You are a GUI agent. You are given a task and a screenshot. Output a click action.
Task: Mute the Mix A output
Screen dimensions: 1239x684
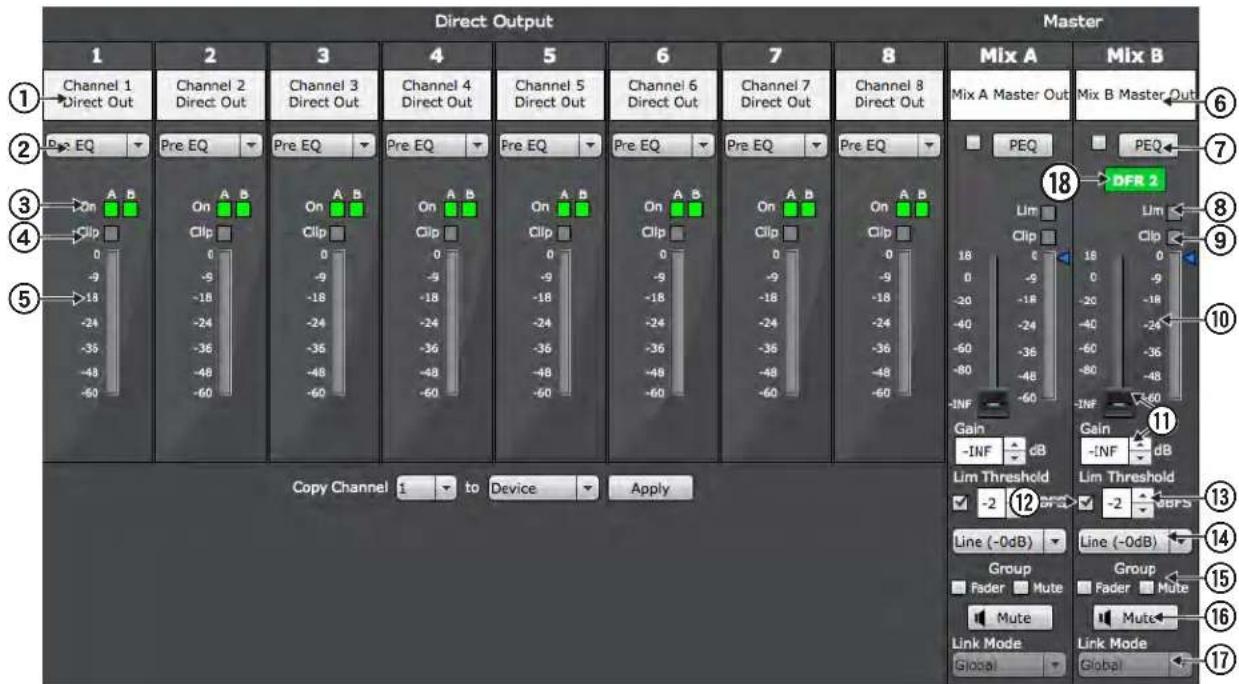1009,618
